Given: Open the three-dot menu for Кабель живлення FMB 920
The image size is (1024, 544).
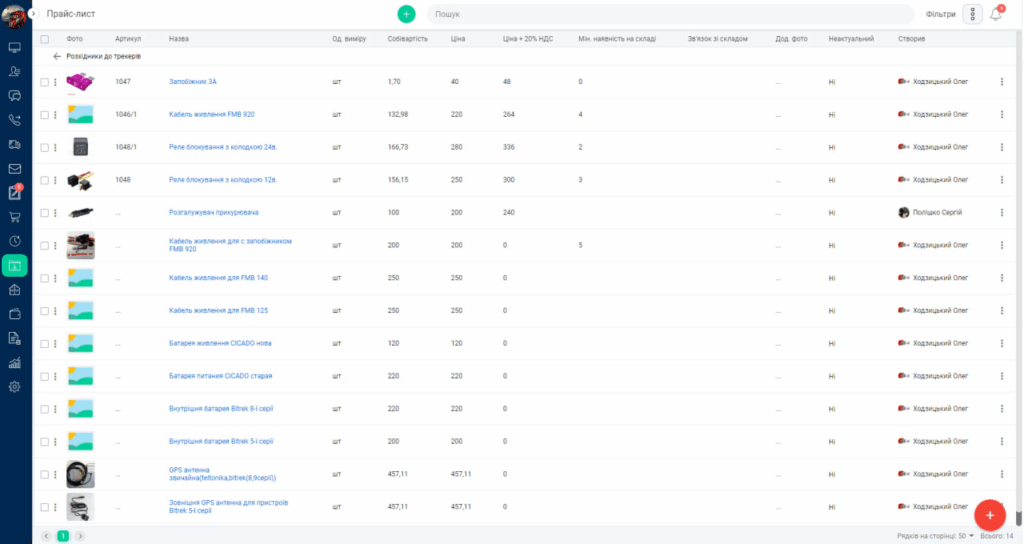Looking at the screenshot, I should tap(1001, 115).
